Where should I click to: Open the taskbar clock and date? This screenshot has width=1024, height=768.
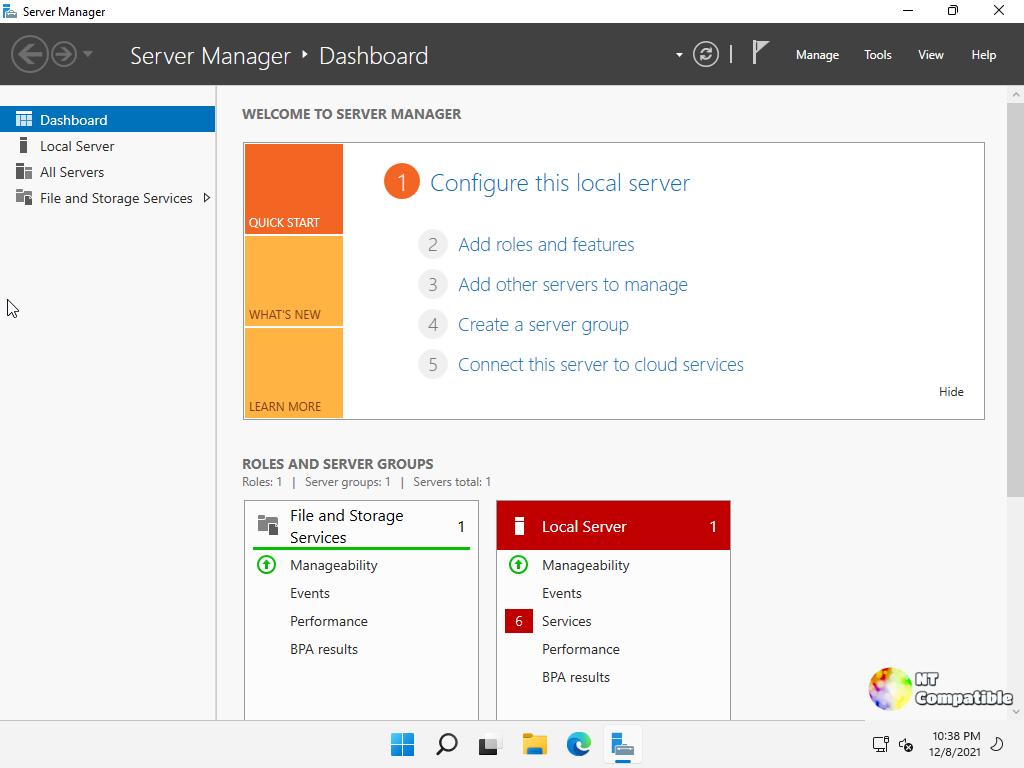click(955, 744)
